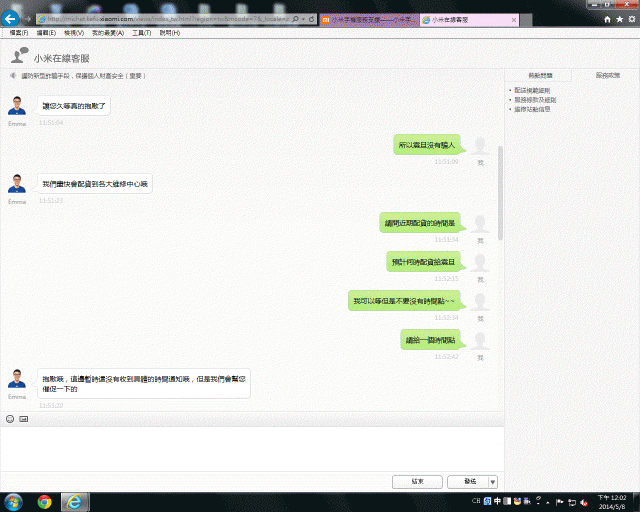Toggle the 中 Chinese input mode icon

point(497,501)
